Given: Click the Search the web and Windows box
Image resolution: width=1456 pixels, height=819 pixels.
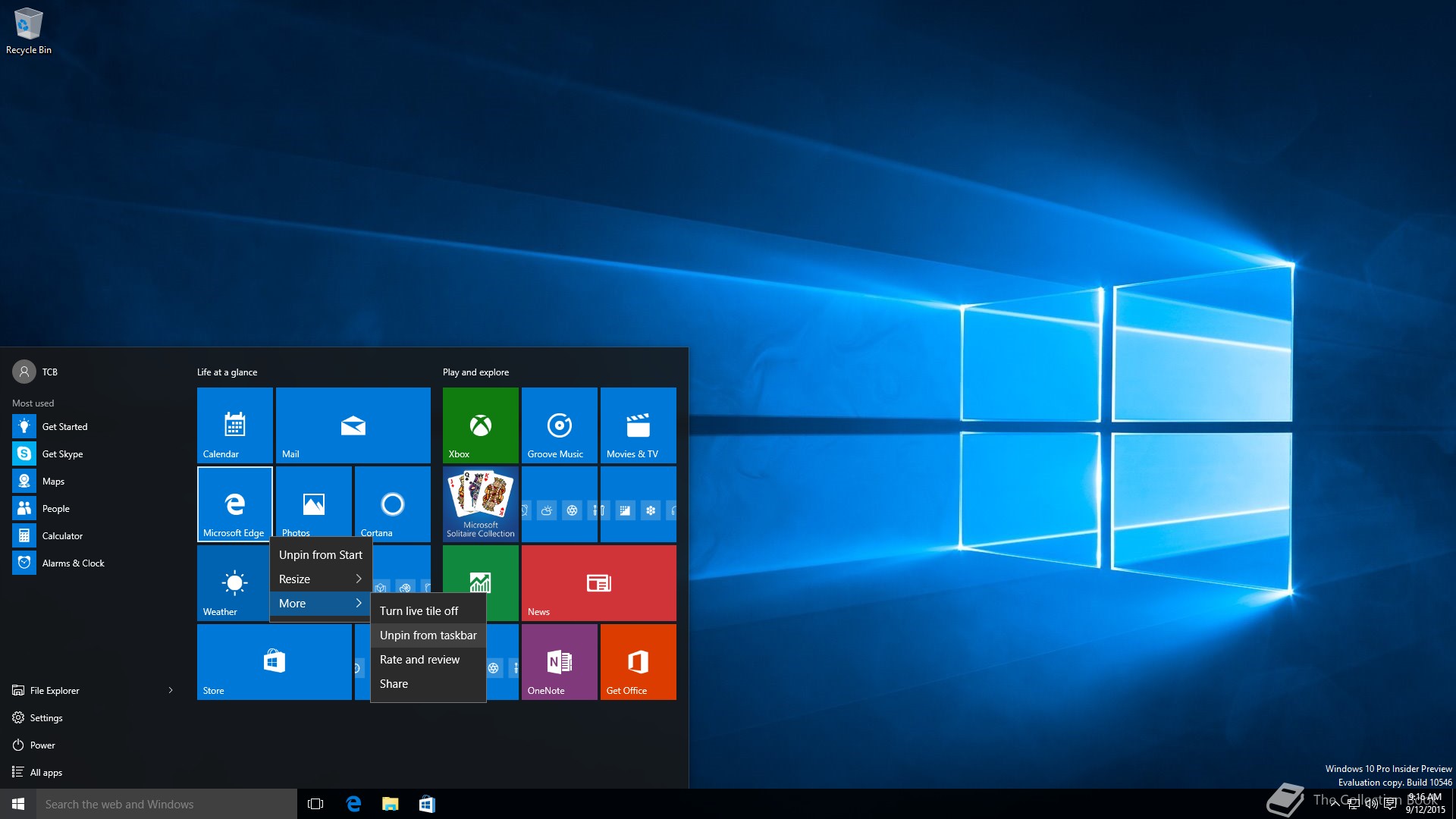Looking at the screenshot, I should (x=167, y=804).
